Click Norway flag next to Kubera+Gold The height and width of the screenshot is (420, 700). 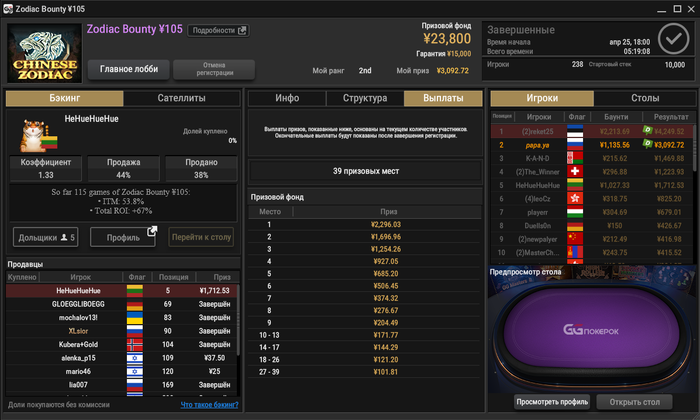(x=135, y=345)
